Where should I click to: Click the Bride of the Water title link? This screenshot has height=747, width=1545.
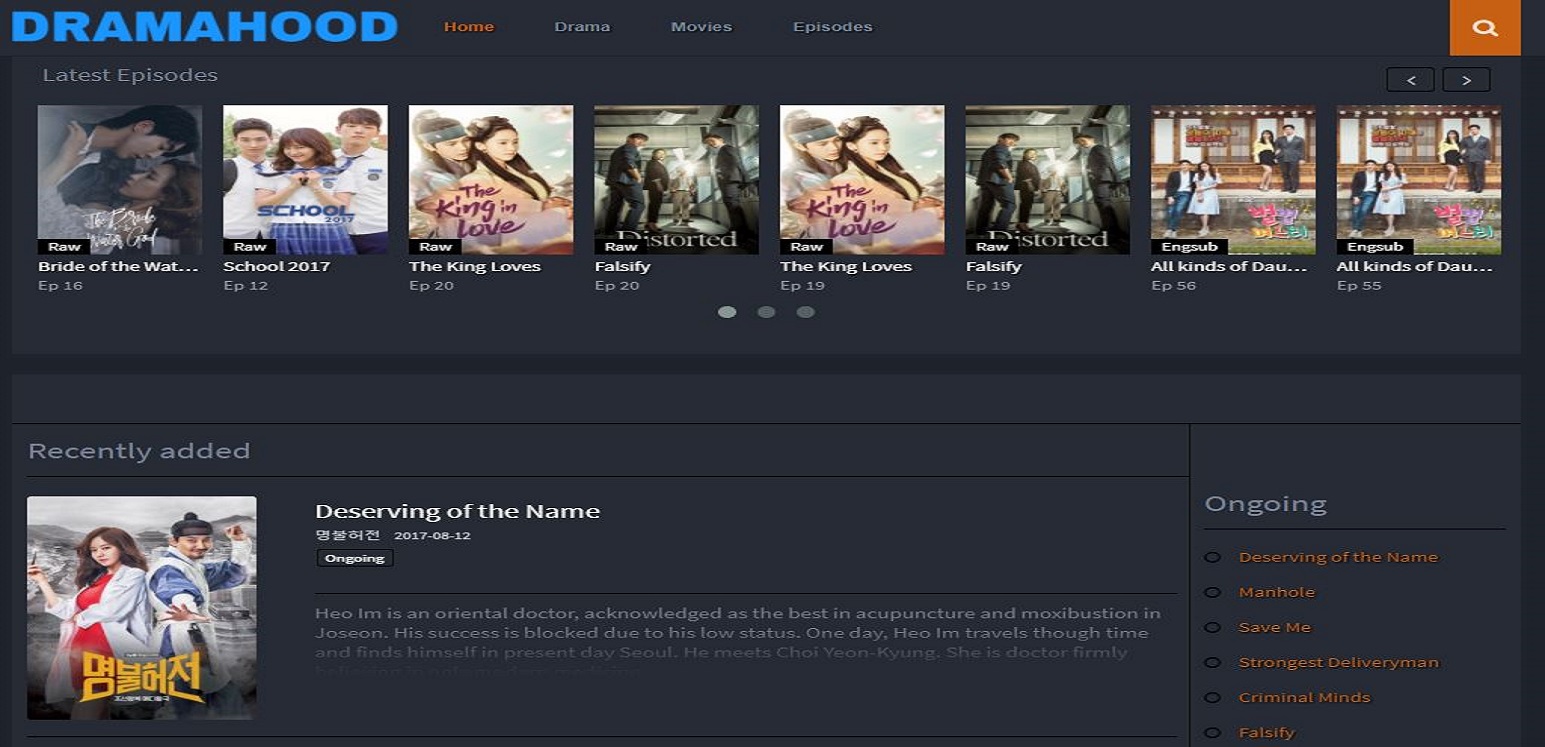pos(118,267)
